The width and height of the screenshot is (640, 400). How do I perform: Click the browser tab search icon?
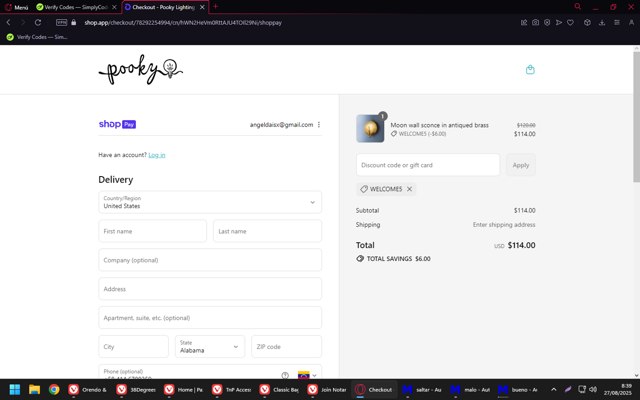pos(577,7)
